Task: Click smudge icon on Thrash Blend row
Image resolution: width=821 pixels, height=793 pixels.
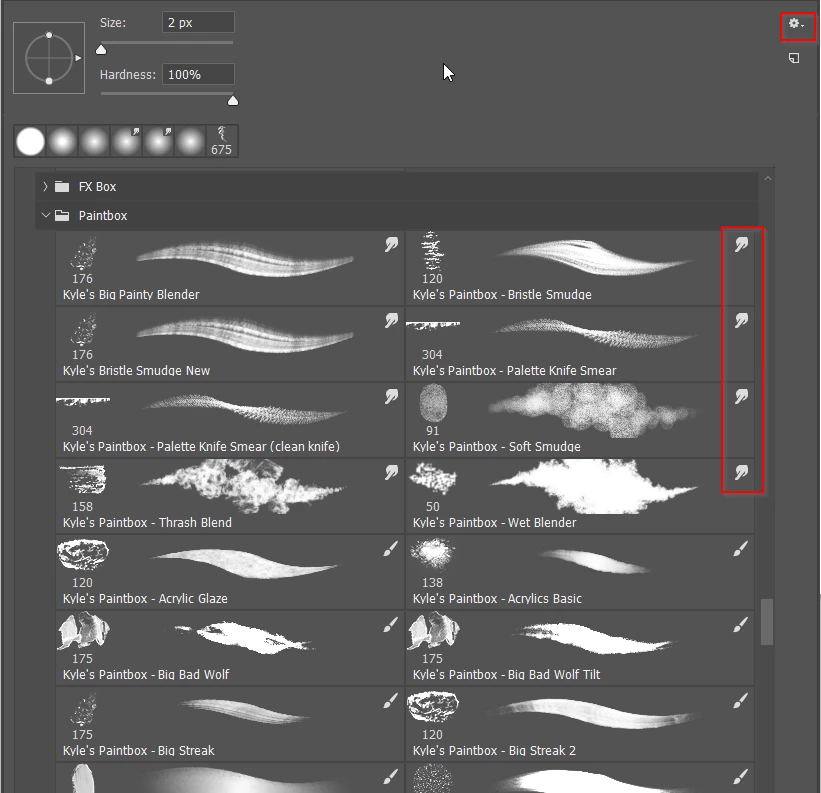Action: (391, 472)
